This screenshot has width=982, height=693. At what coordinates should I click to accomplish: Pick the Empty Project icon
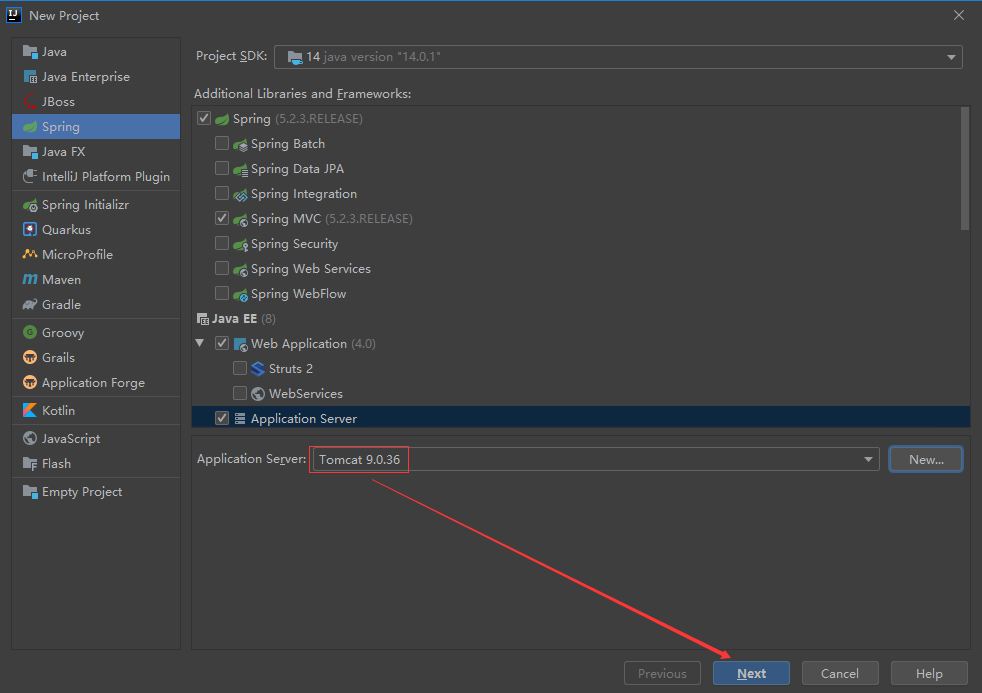pos(30,491)
